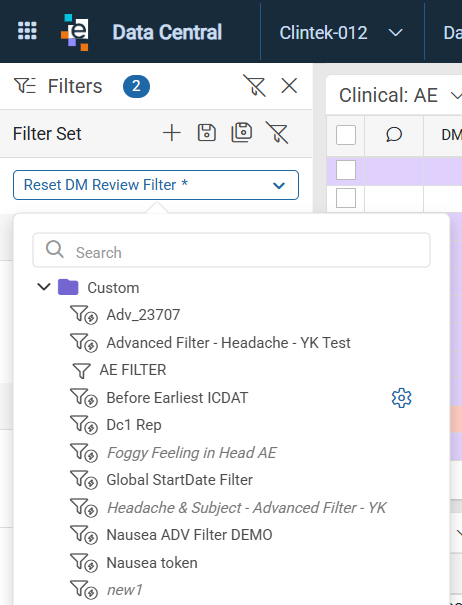This screenshot has height=605, width=462.
Task: Click the filters count badge 2
Action: (136, 86)
